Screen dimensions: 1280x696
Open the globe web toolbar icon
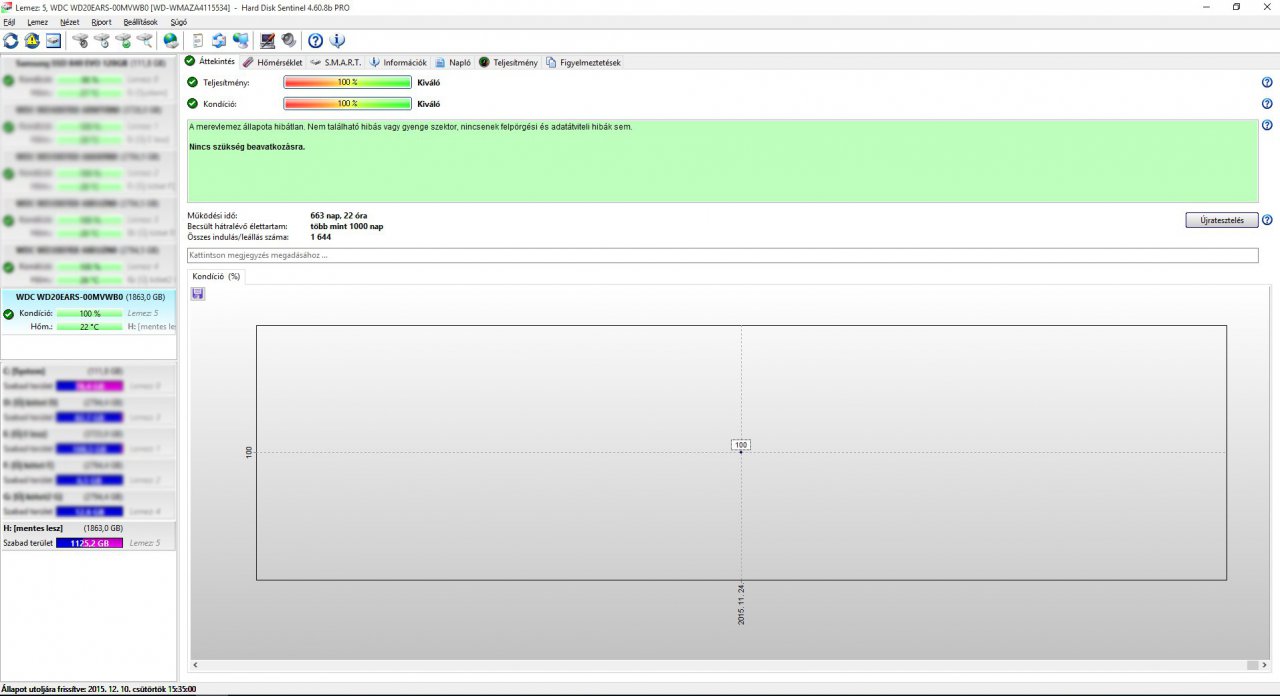coord(171,41)
